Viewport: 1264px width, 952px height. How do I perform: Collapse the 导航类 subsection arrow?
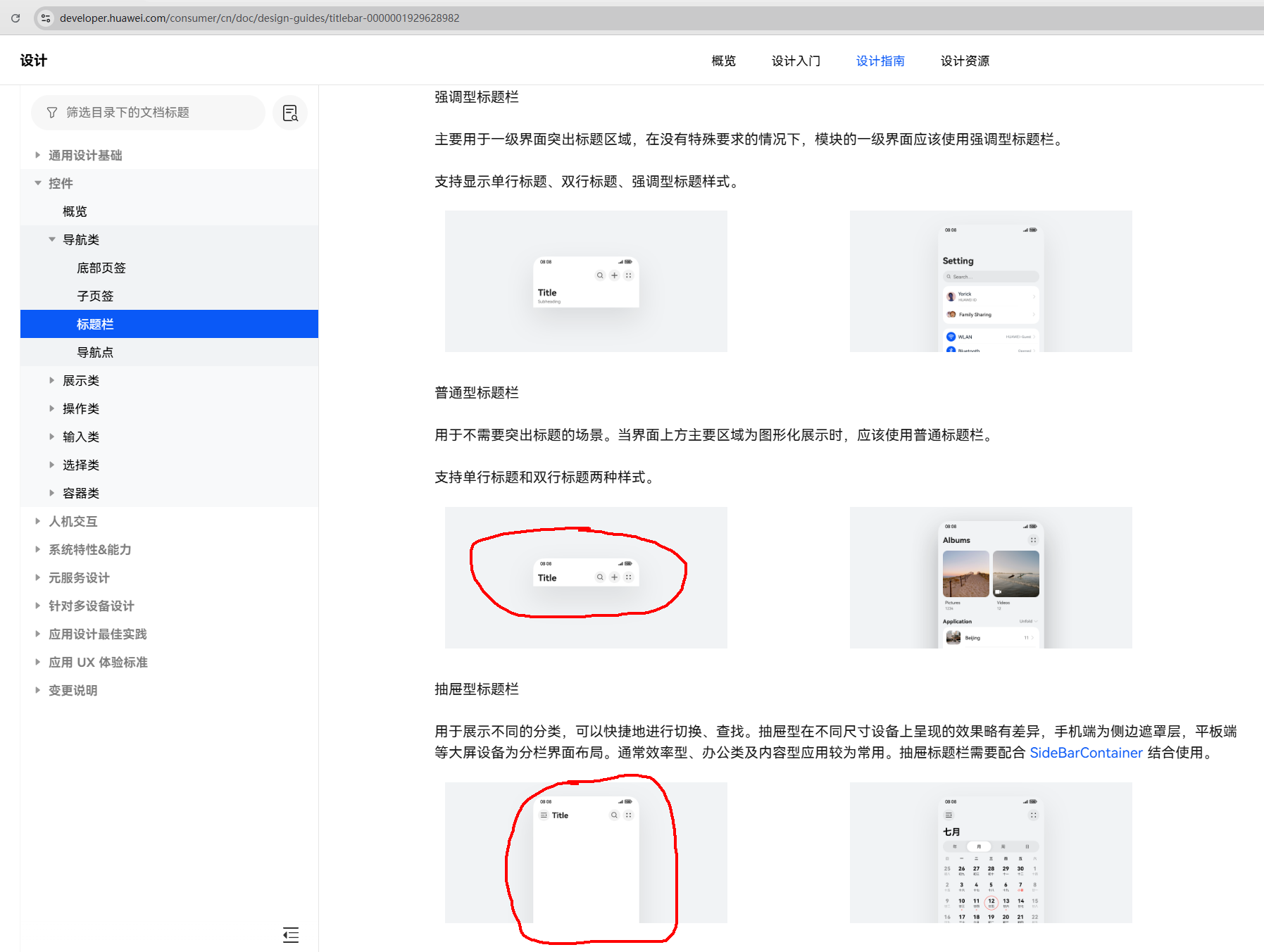(x=52, y=239)
